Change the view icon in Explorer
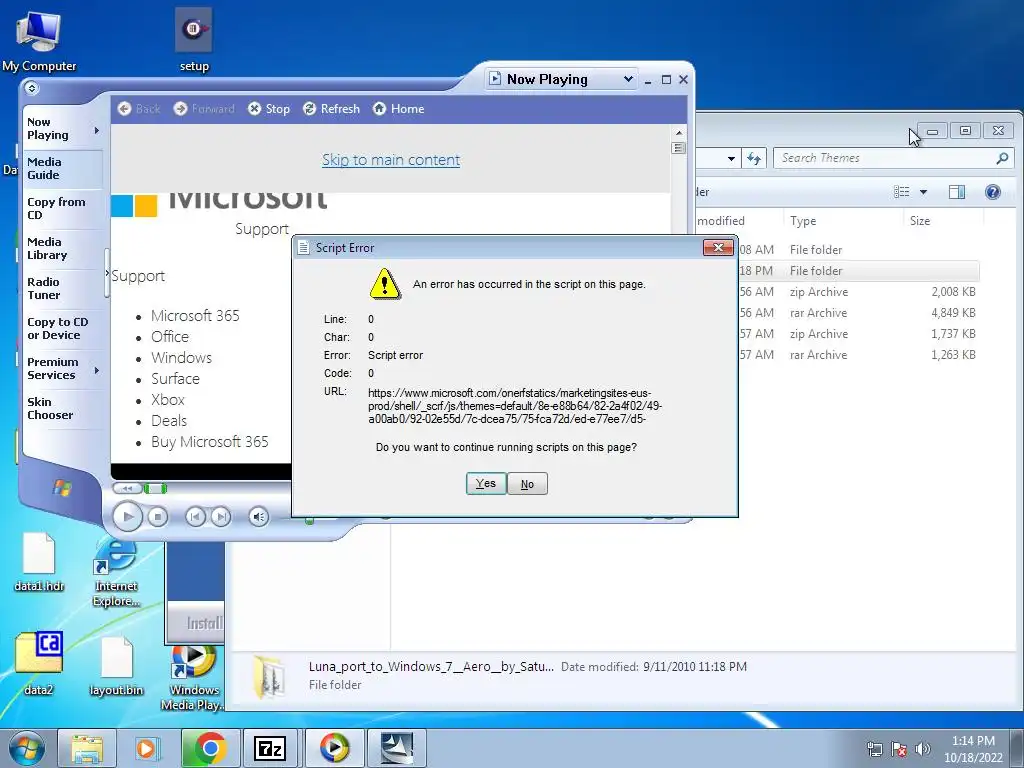The width and height of the screenshot is (1024, 768). 902,191
